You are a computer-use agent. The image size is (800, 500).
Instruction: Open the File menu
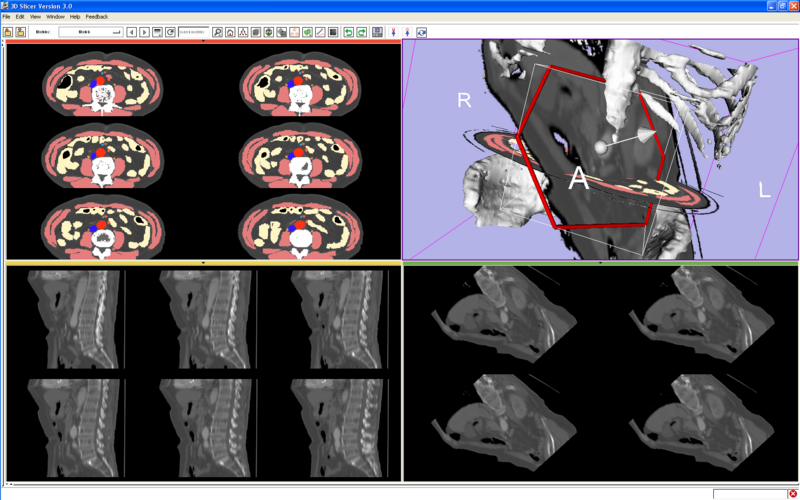pyautogui.click(x=6, y=17)
